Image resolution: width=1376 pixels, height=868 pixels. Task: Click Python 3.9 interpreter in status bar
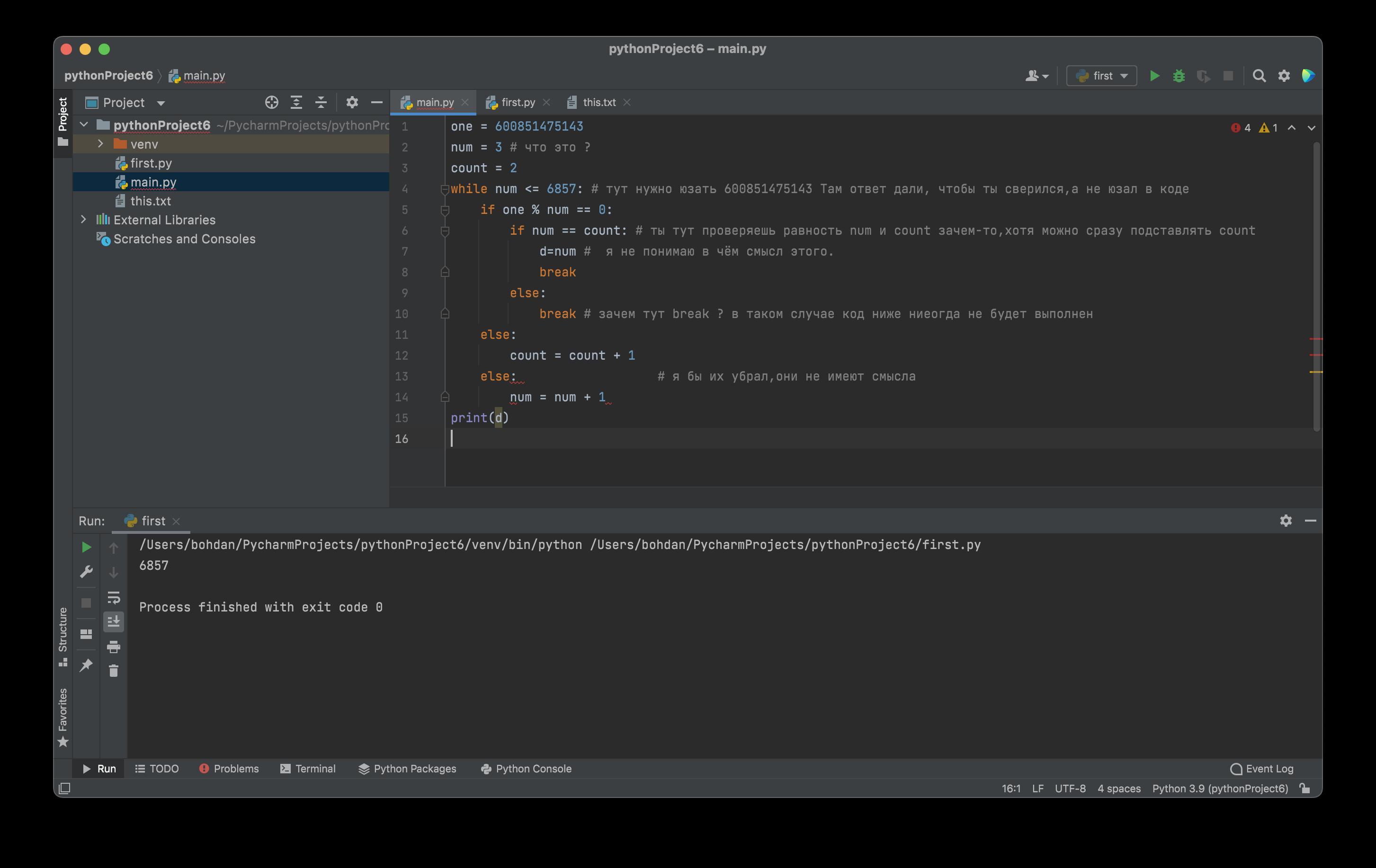pos(1219,788)
